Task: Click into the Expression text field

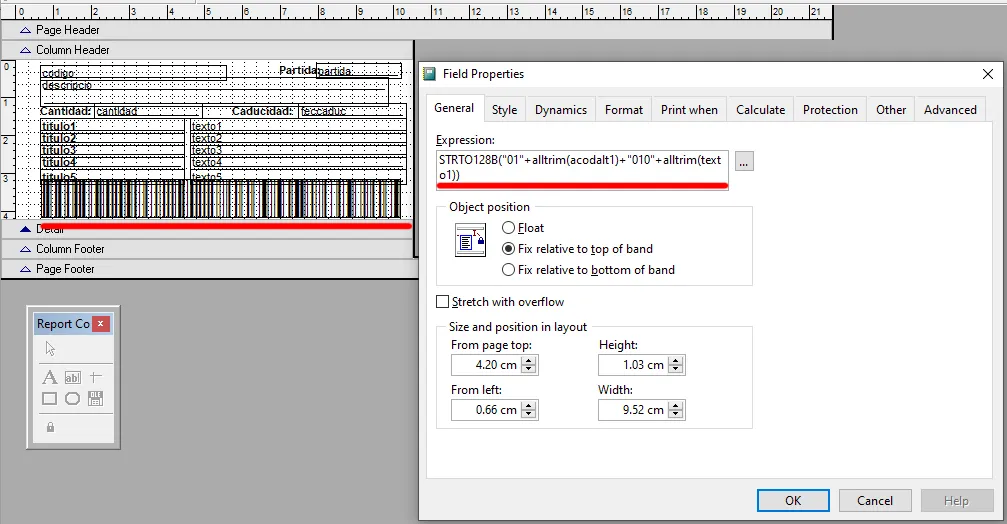Action: [x=580, y=167]
